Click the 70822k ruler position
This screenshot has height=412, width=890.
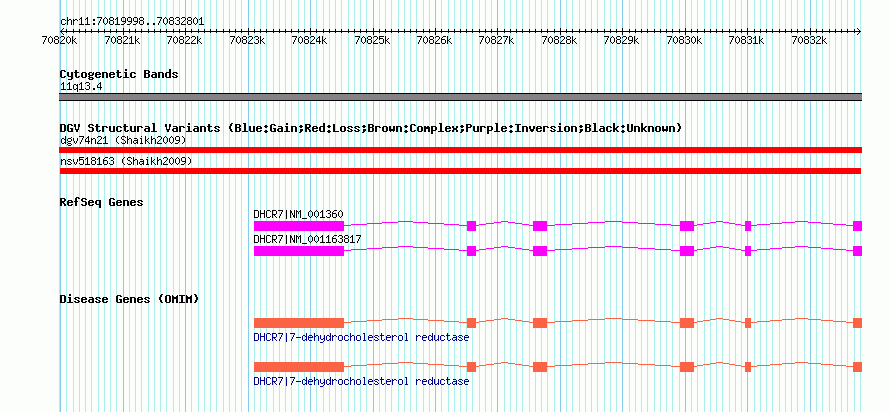point(185,40)
